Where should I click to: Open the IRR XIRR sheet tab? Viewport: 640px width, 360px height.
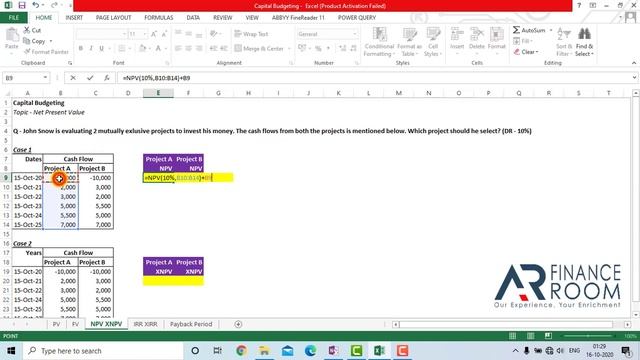click(145, 324)
